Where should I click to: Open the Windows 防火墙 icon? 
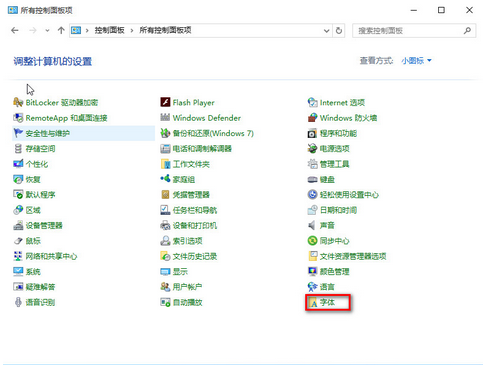pyautogui.click(x=312, y=118)
